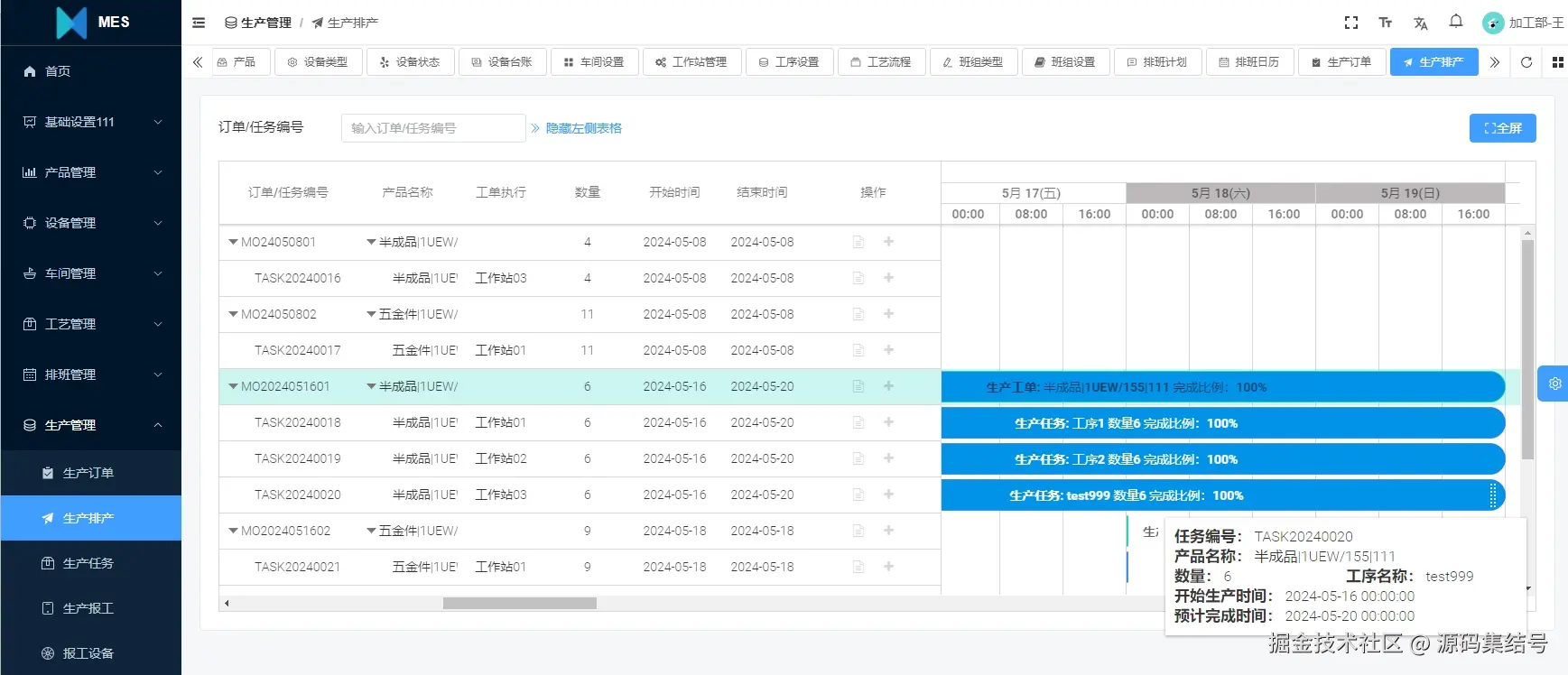The image size is (1568, 675).
Task: Switch to 工艺流程 tab
Action: pos(881,62)
